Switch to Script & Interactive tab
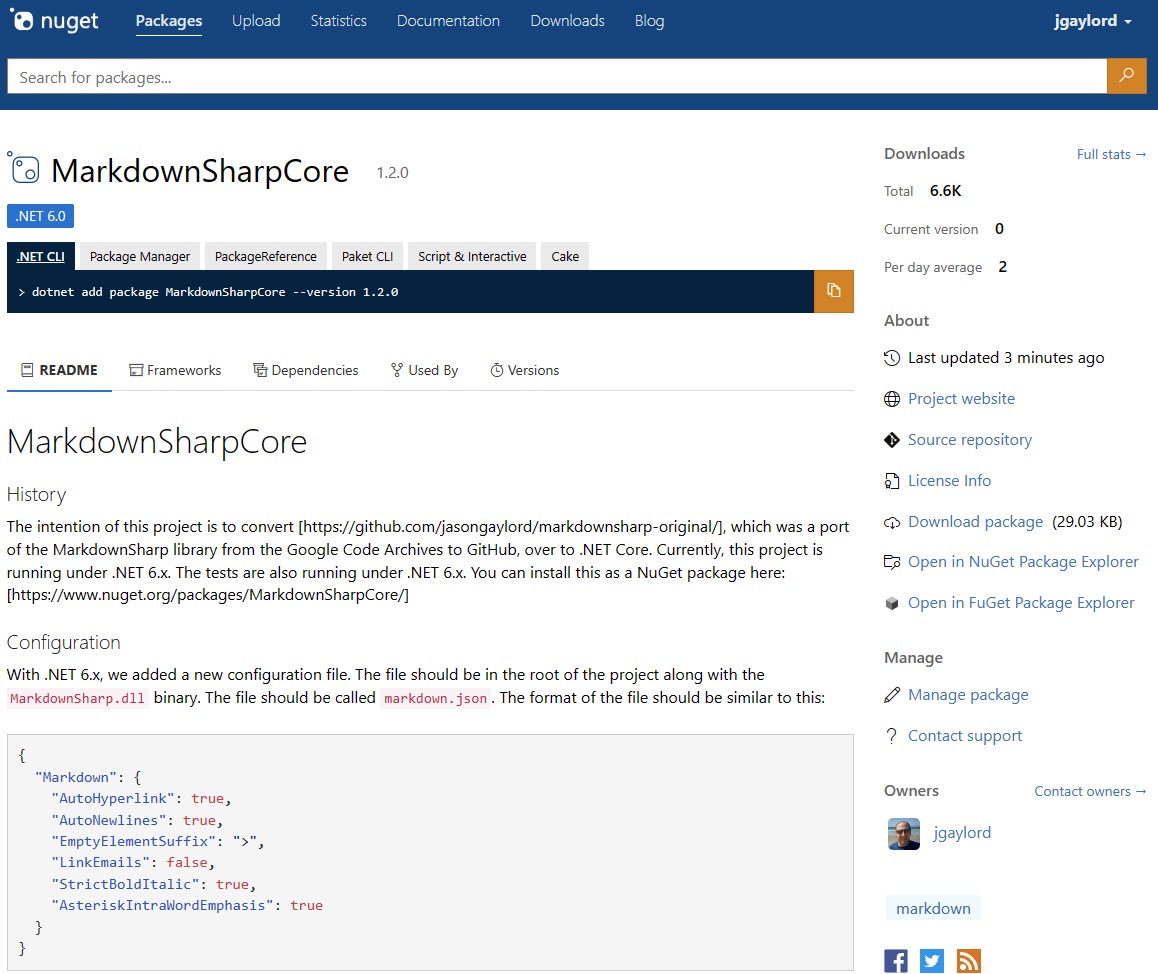Screen dimensions: 1158x974 472,256
